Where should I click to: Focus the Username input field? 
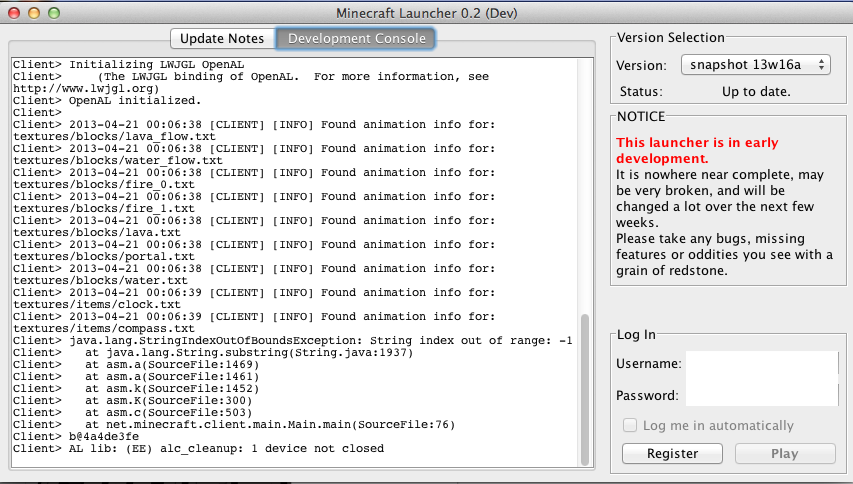coord(761,364)
